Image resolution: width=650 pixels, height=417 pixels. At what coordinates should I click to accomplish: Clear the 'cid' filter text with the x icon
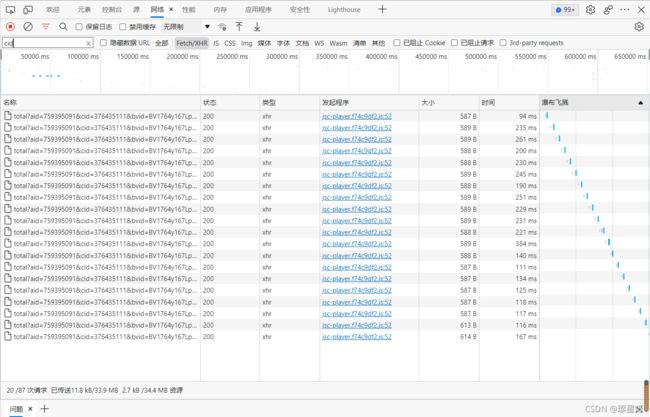88,43
